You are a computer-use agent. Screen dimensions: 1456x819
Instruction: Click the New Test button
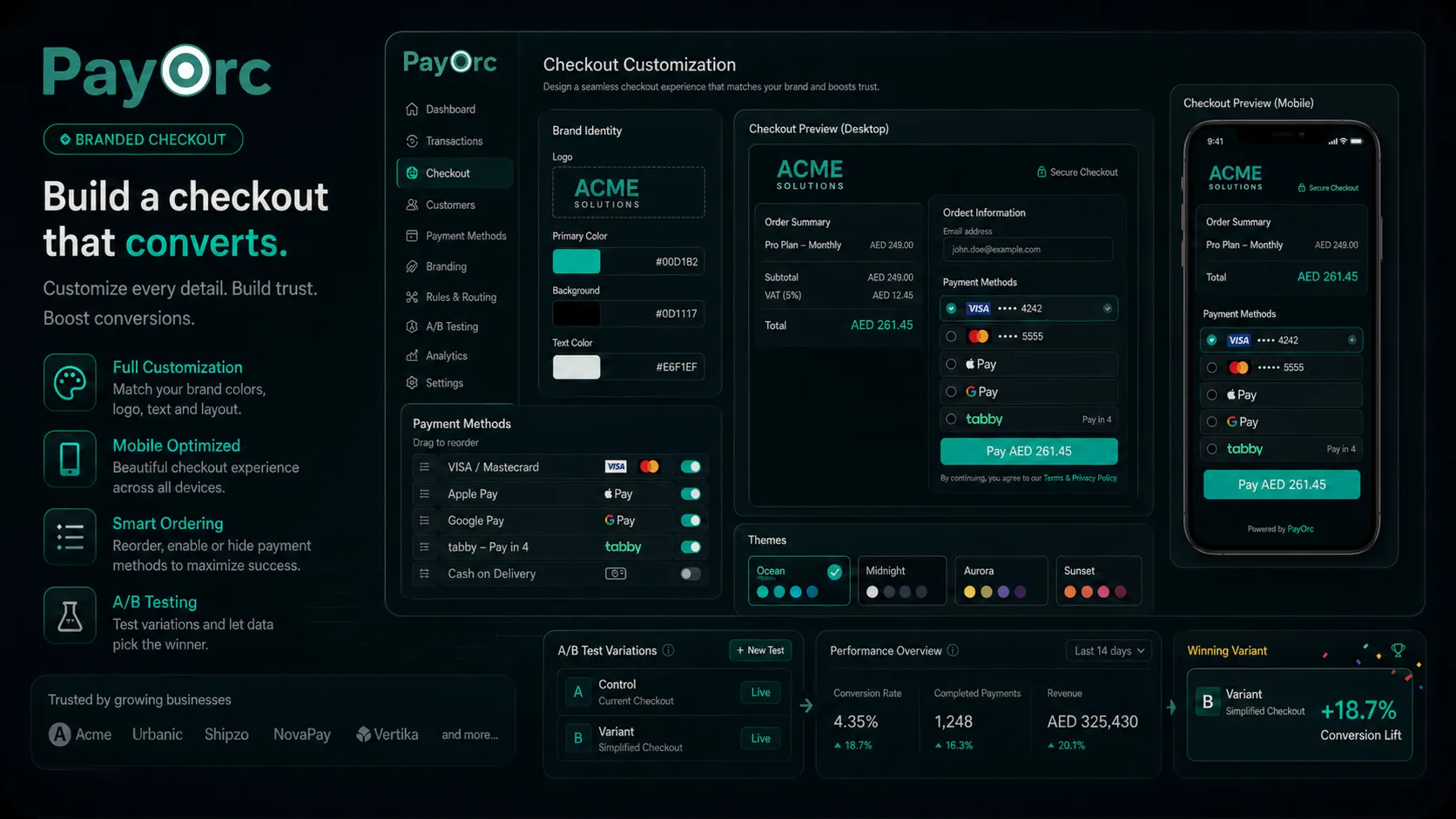760,650
